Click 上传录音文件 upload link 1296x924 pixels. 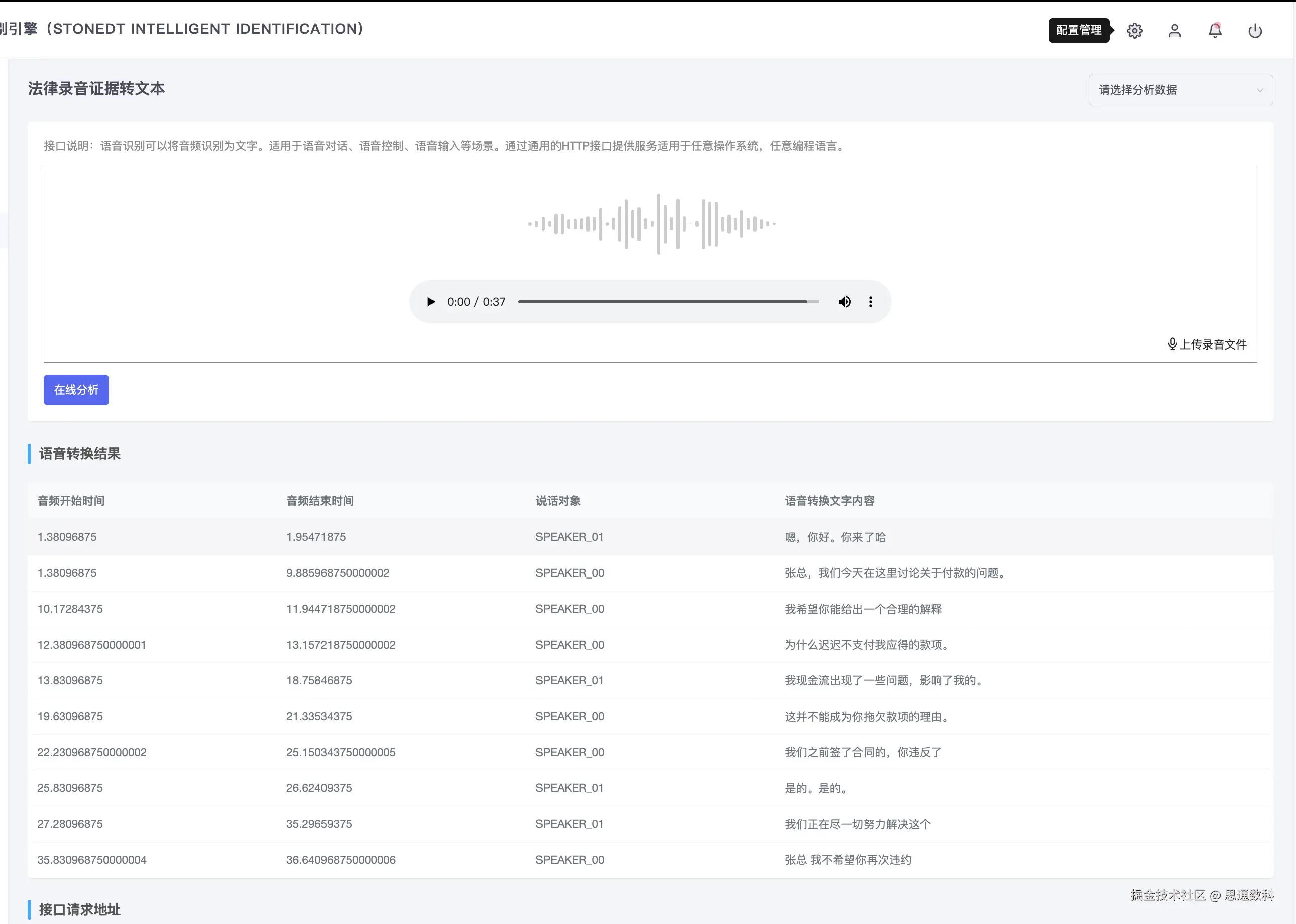click(x=1213, y=344)
